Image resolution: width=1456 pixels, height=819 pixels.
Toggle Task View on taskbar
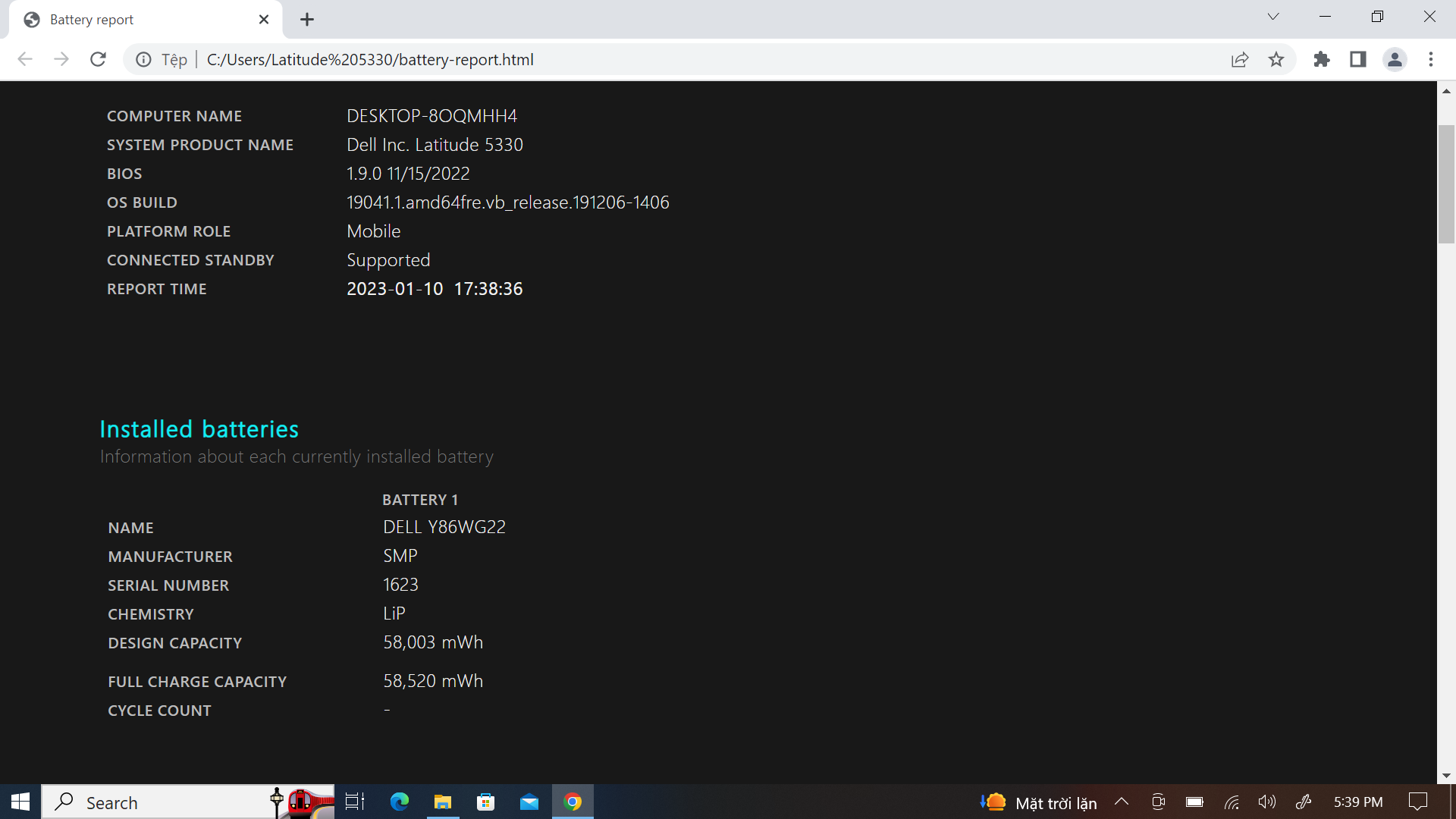355,802
